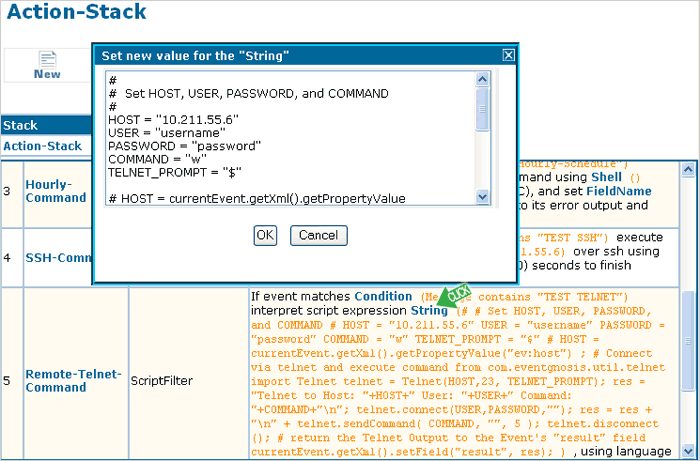Click the page scrollbar up arrow
The image size is (700, 461).
pyautogui.click(x=688, y=169)
